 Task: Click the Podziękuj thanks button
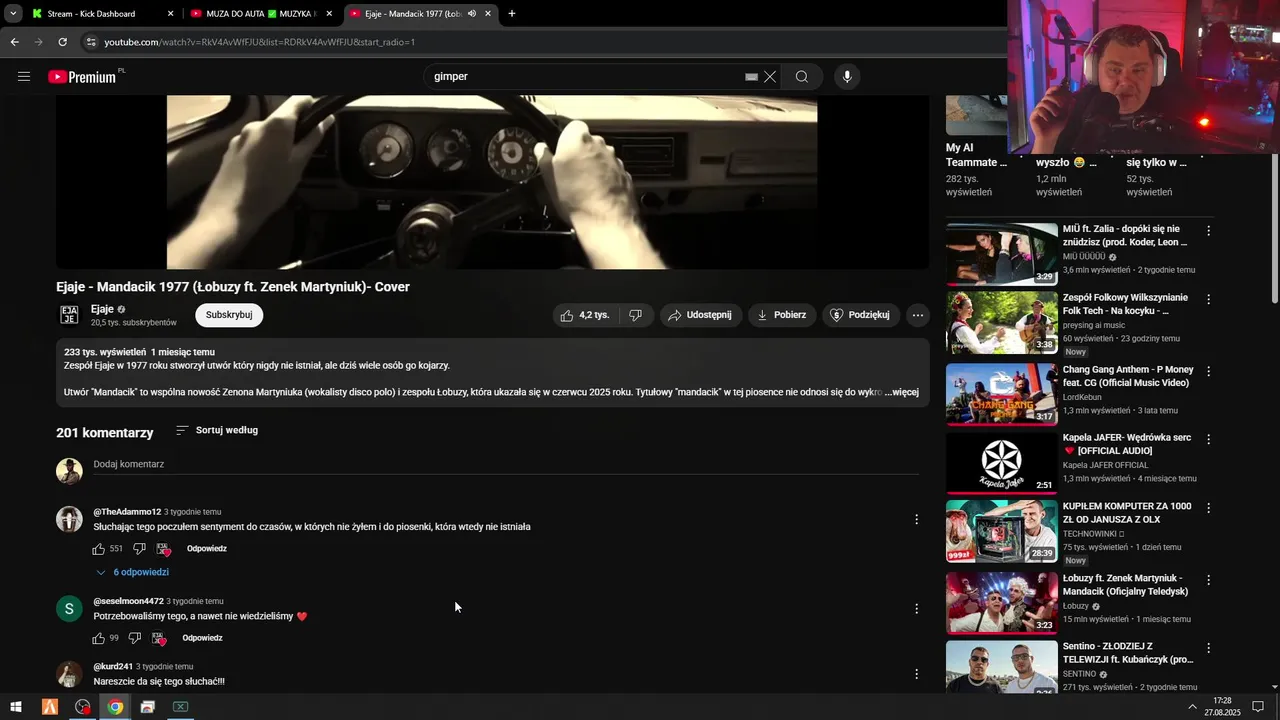[860, 315]
